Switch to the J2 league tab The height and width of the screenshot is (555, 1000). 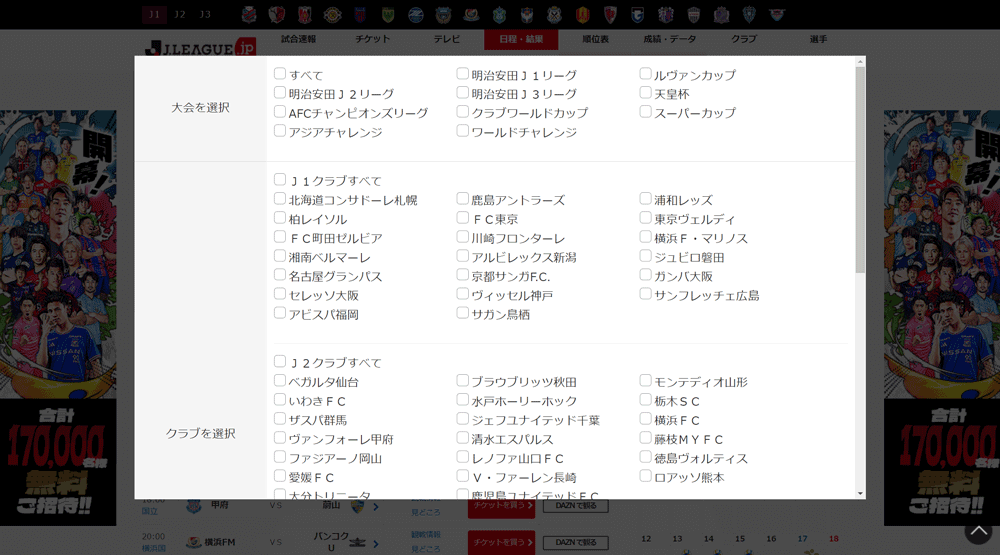click(180, 14)
